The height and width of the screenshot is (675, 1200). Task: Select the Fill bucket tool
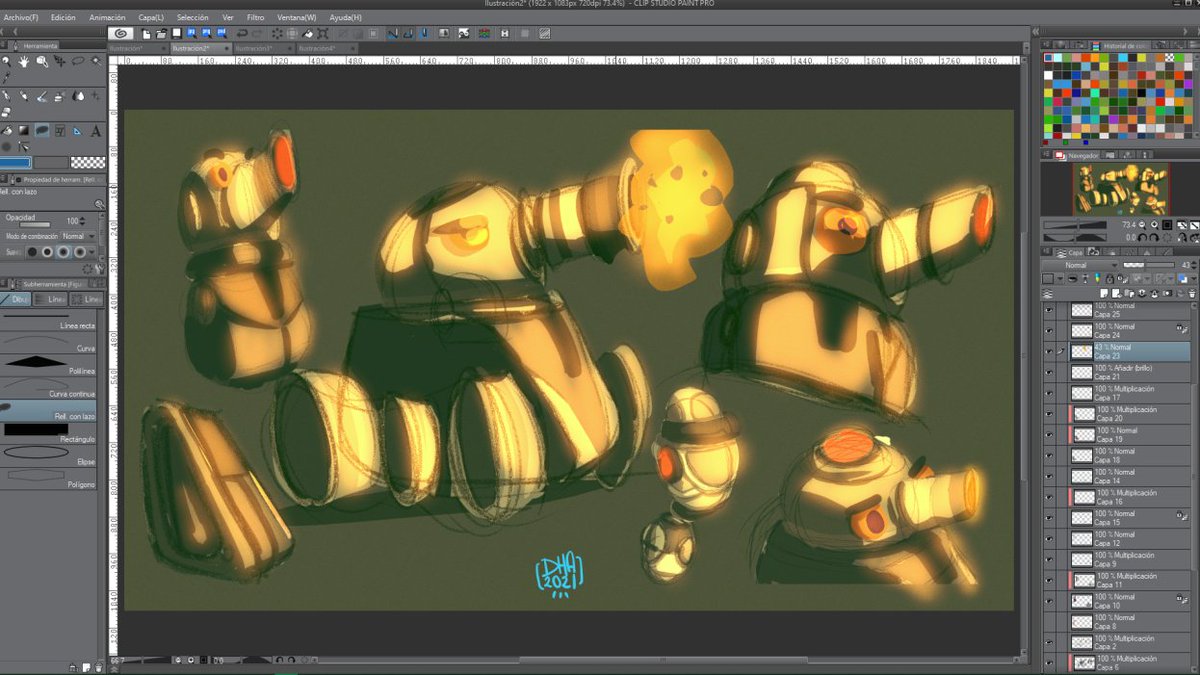pyautogui.click(x=6, y=131)
